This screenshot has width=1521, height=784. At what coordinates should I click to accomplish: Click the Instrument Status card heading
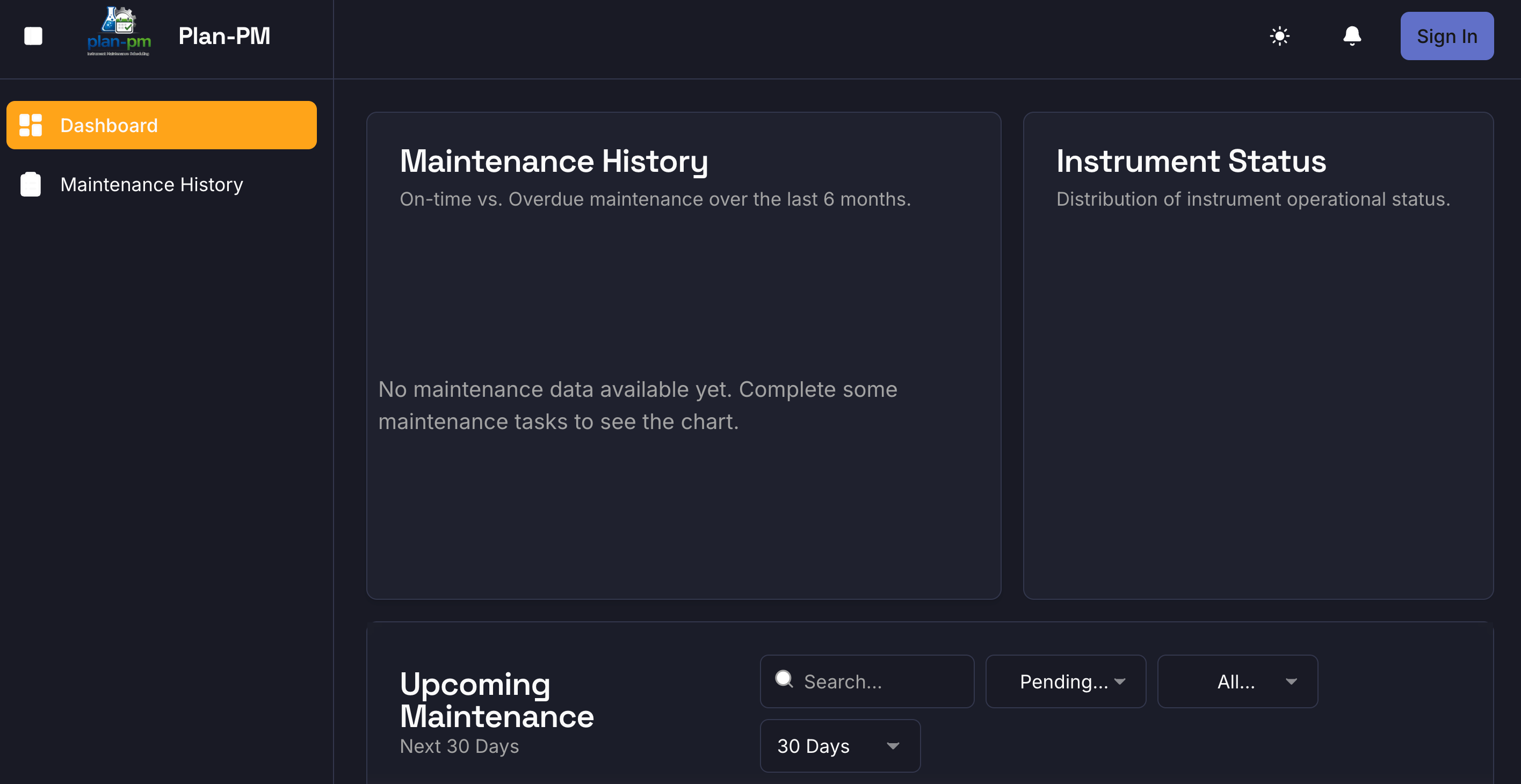click(x=1191, y=161)
